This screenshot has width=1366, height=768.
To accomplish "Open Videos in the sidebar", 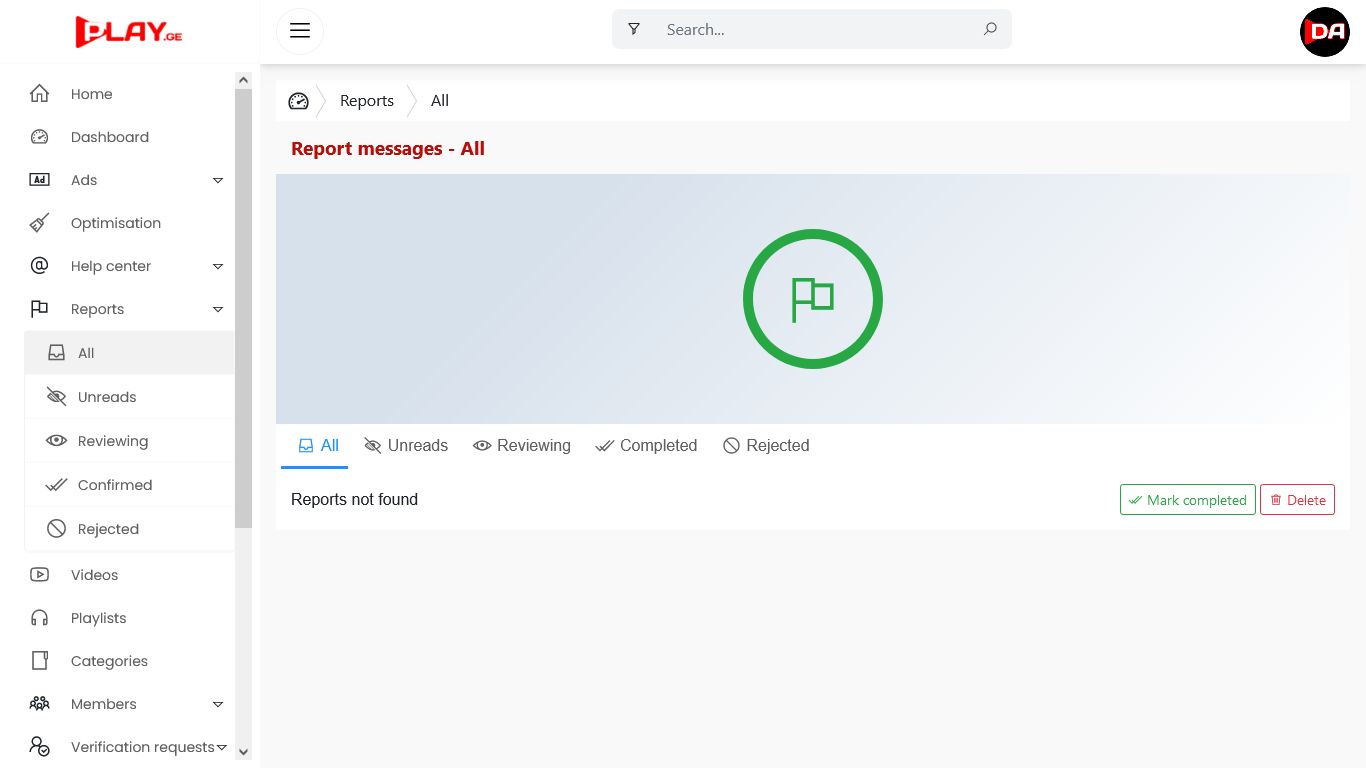I will tap(94, 575).
